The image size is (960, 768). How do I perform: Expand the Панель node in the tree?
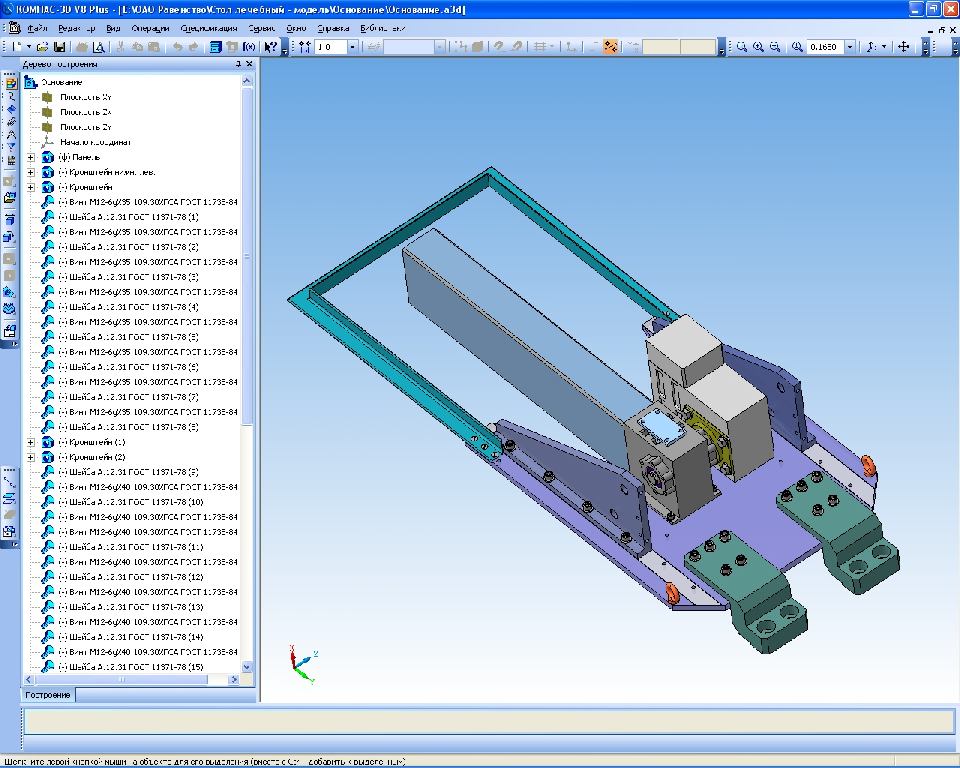coord(31,157)
